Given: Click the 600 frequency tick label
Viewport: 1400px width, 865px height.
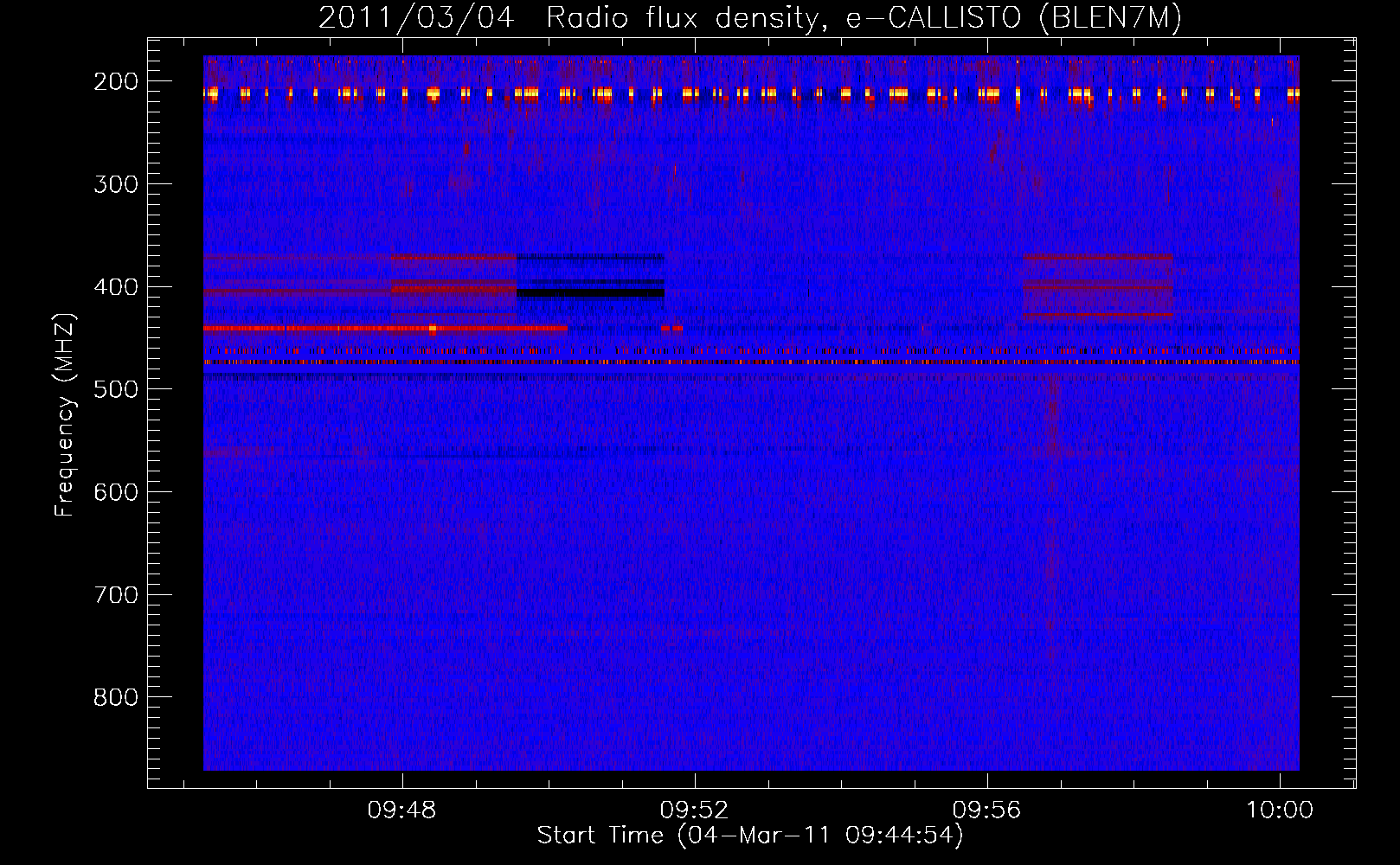Looking at the screenshot, I should tap(116, 492).
